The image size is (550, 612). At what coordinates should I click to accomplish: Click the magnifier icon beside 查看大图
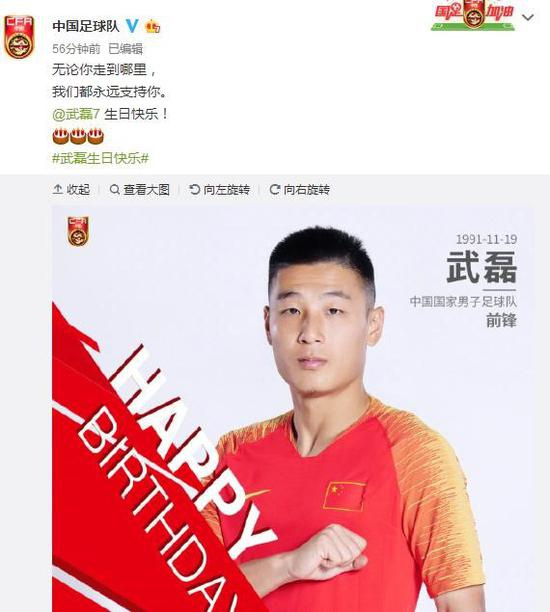coord(115,190)
